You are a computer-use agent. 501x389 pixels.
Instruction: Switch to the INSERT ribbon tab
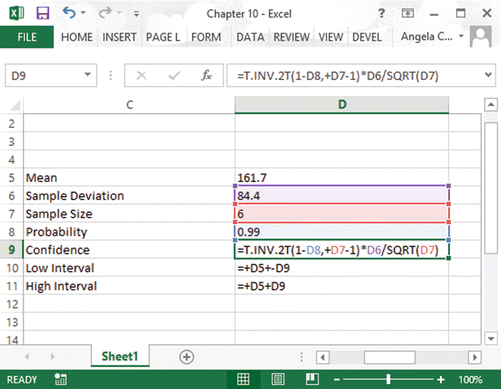click(119, 37)
